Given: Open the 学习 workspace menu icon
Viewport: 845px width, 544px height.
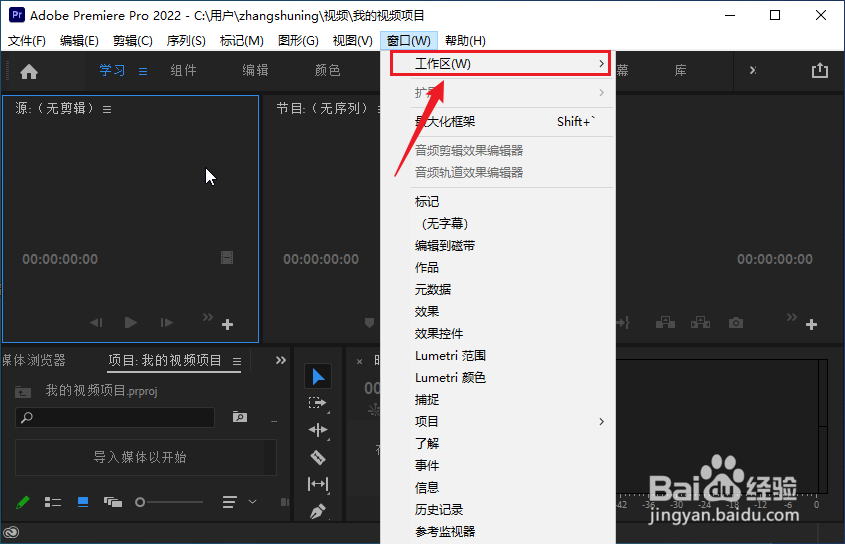Looking at the screenshot, I should click(143, 71).
